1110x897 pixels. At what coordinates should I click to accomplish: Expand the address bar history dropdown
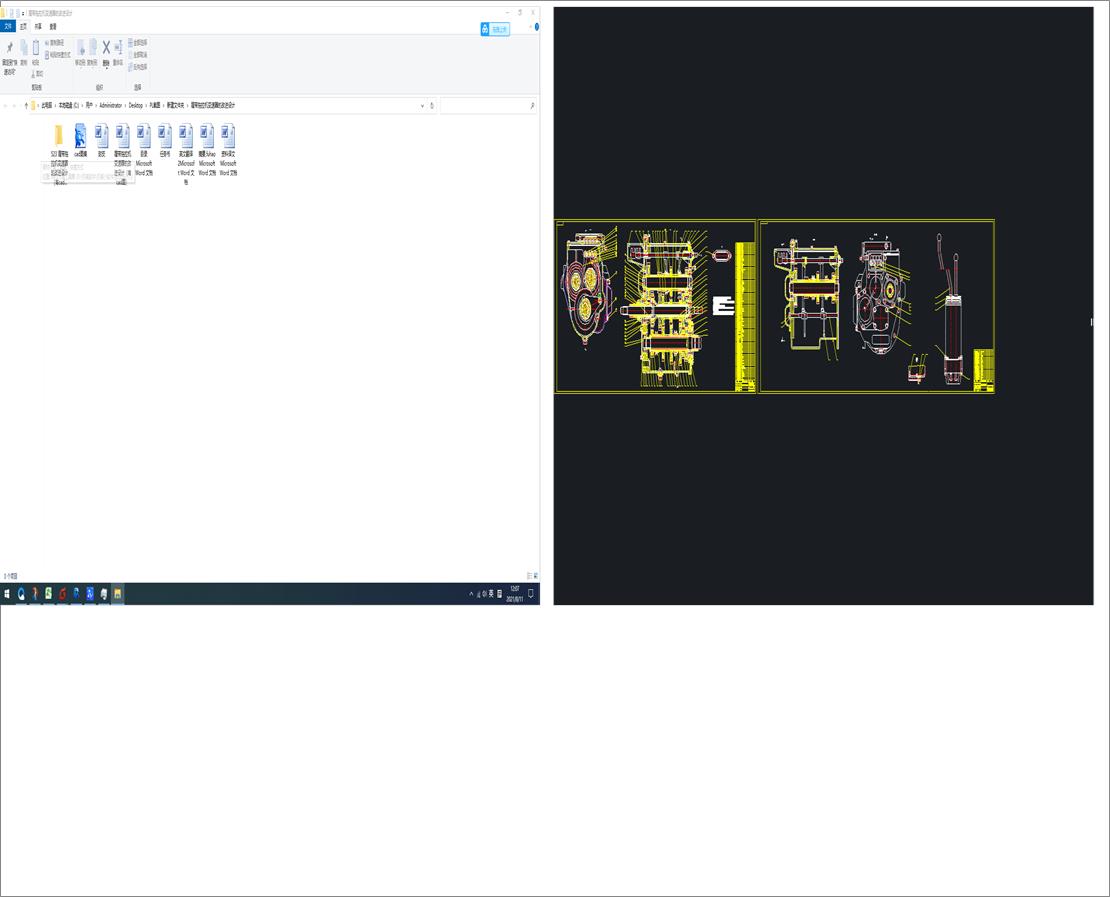click(423, 105)
